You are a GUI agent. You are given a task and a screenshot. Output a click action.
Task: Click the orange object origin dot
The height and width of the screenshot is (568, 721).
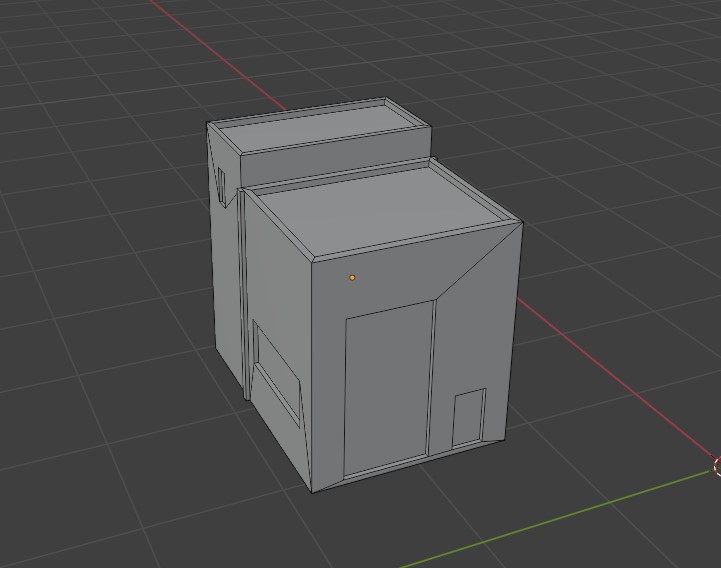[352, 277]
